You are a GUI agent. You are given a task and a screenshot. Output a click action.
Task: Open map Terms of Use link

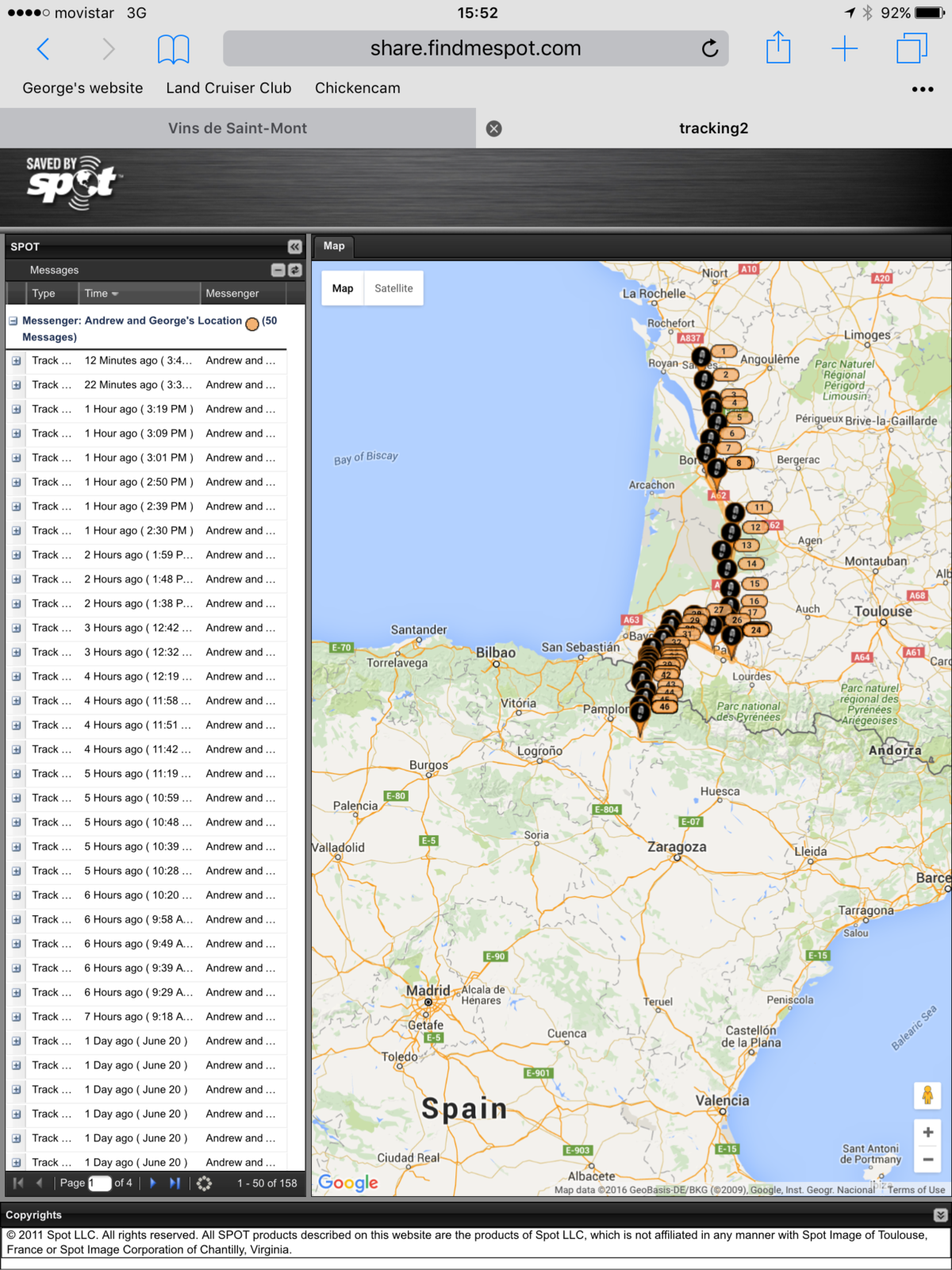click(x=916, y=1190)
